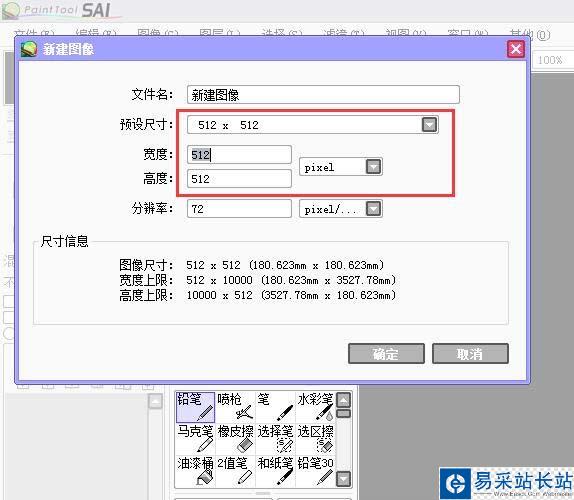Click the 分辨率 resolution field showing 72
The image size is (574, 500).
point(239,209)
